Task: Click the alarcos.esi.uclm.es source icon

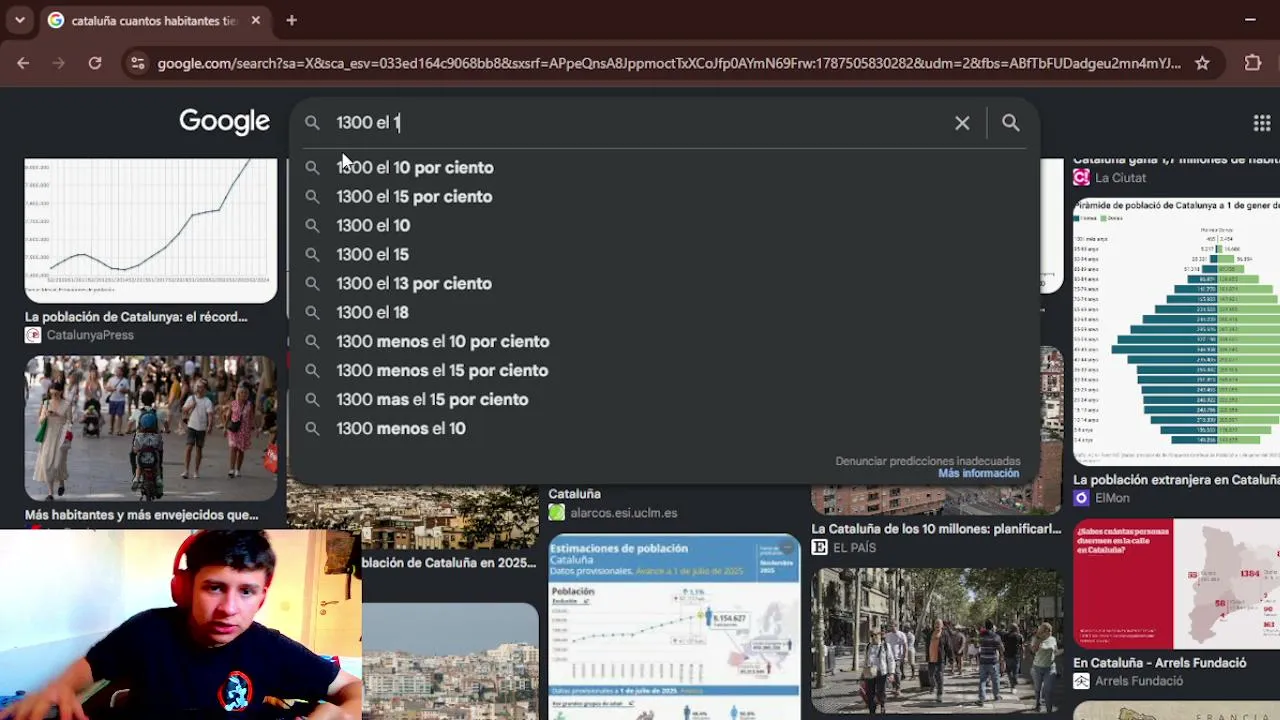Action: click(x=557, y=513)
